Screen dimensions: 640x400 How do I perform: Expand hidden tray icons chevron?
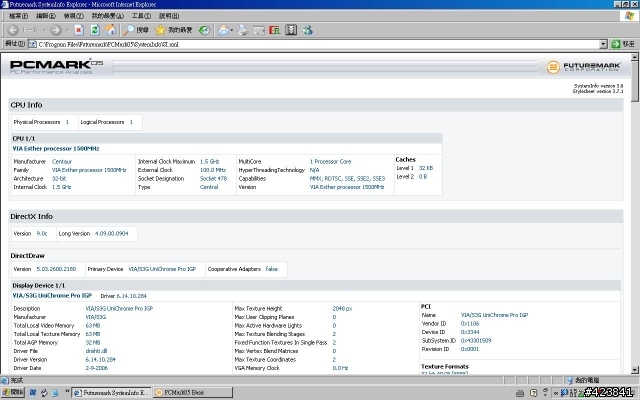[x=556, y=393]
